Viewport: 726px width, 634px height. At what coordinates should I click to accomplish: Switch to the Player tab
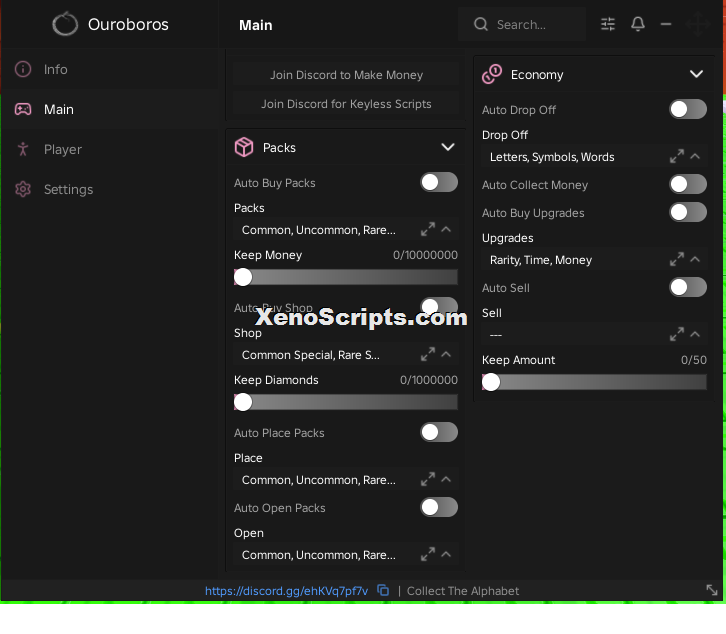pyautogui.click(x=109, y=149)
